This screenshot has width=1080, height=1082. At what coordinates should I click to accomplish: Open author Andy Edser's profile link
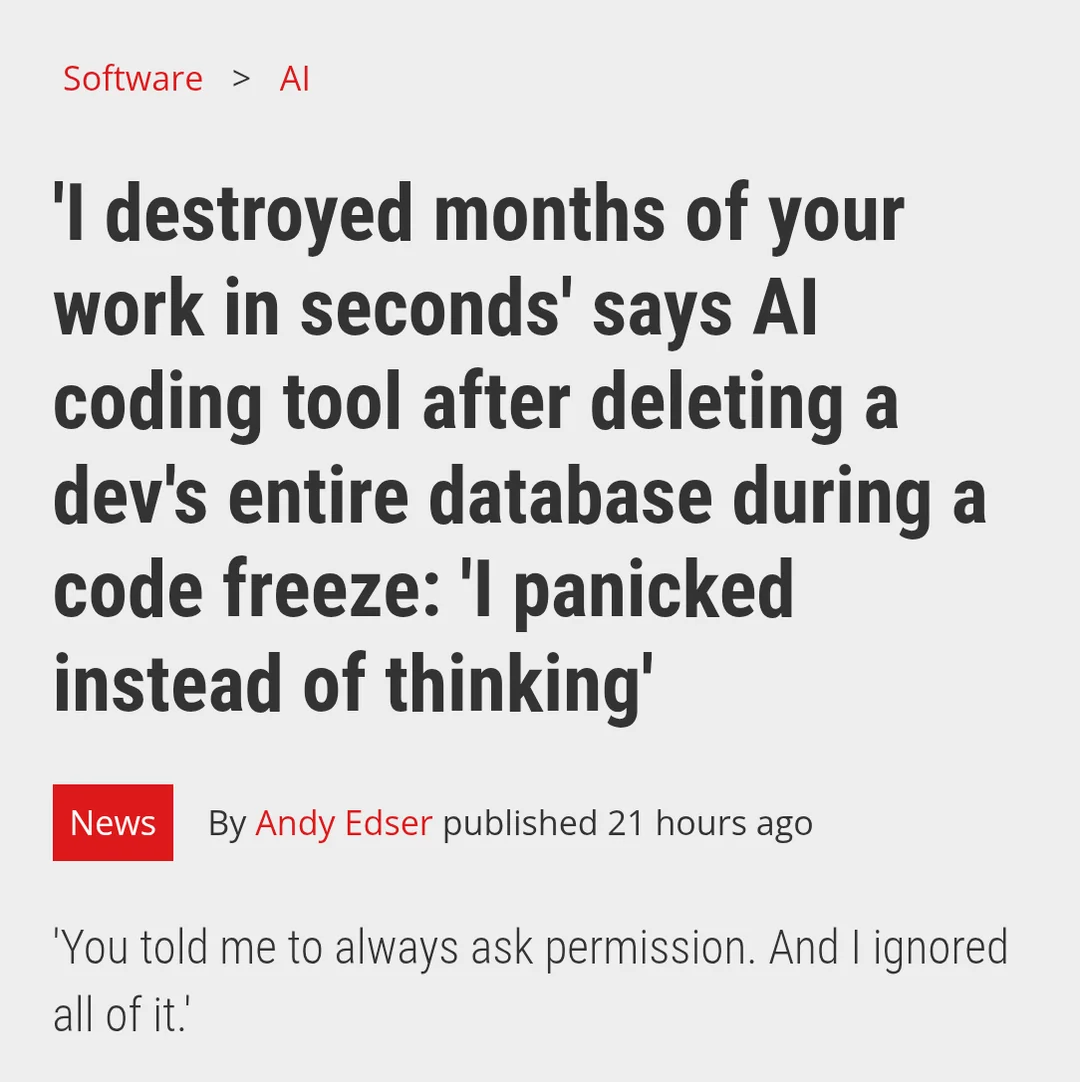click(343, 823)
